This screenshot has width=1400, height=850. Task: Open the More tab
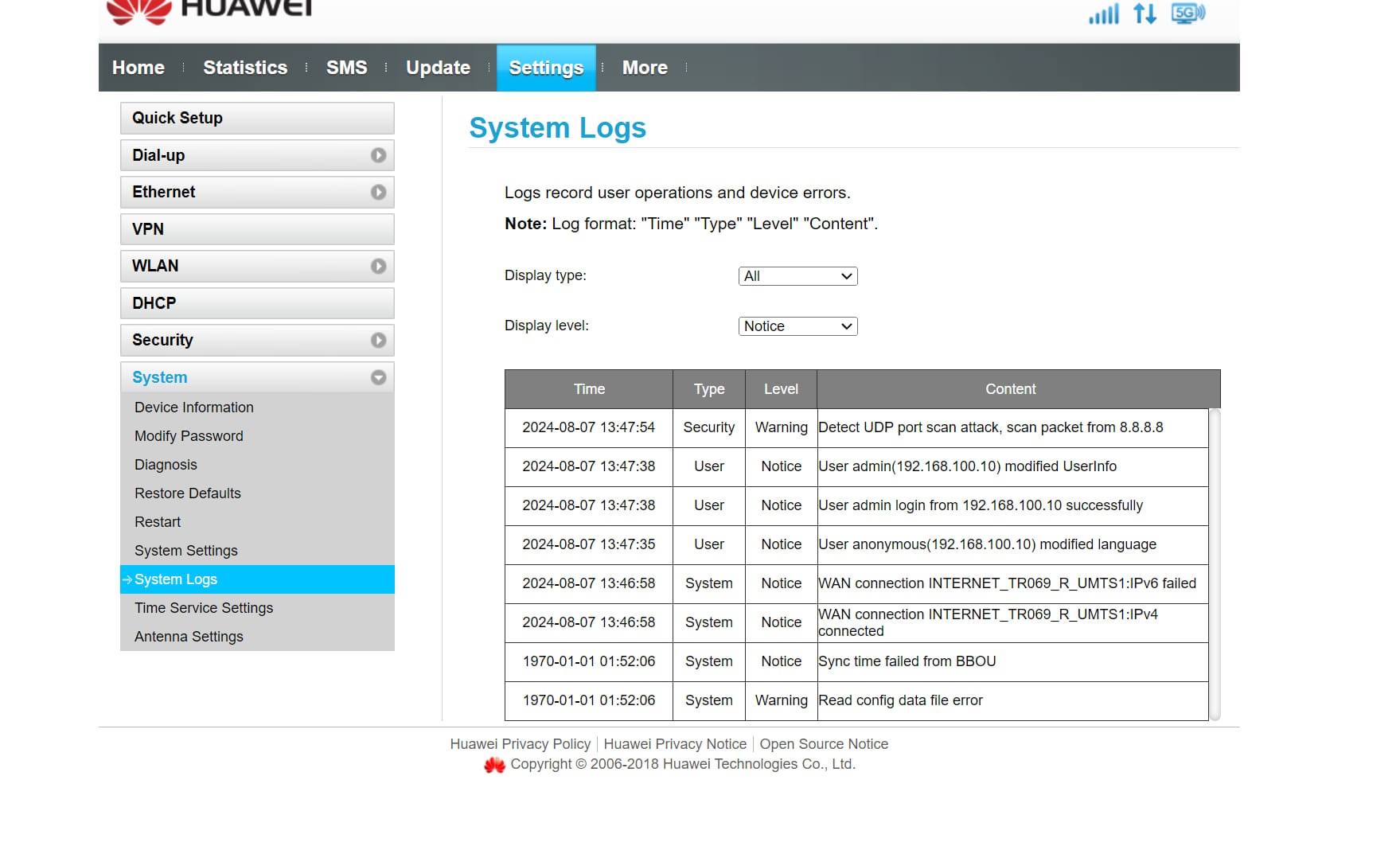pyautogui.click(x=645, y=68)
